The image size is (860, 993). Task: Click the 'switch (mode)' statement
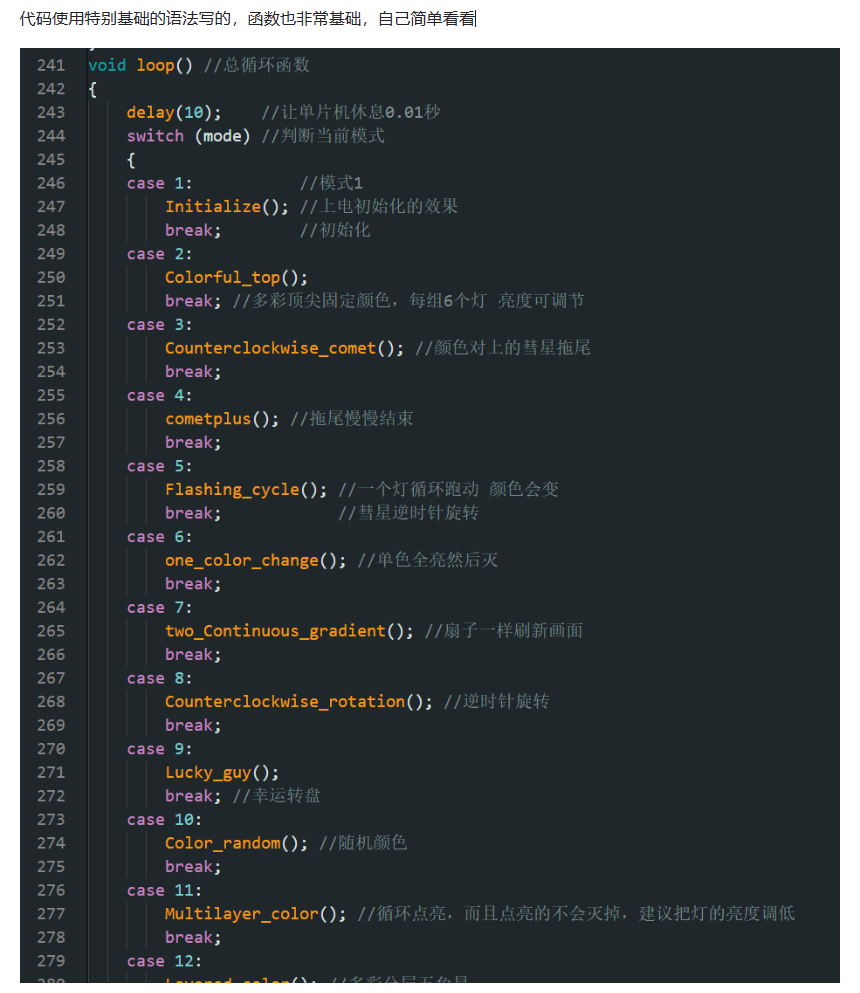[x=189, y=136]
